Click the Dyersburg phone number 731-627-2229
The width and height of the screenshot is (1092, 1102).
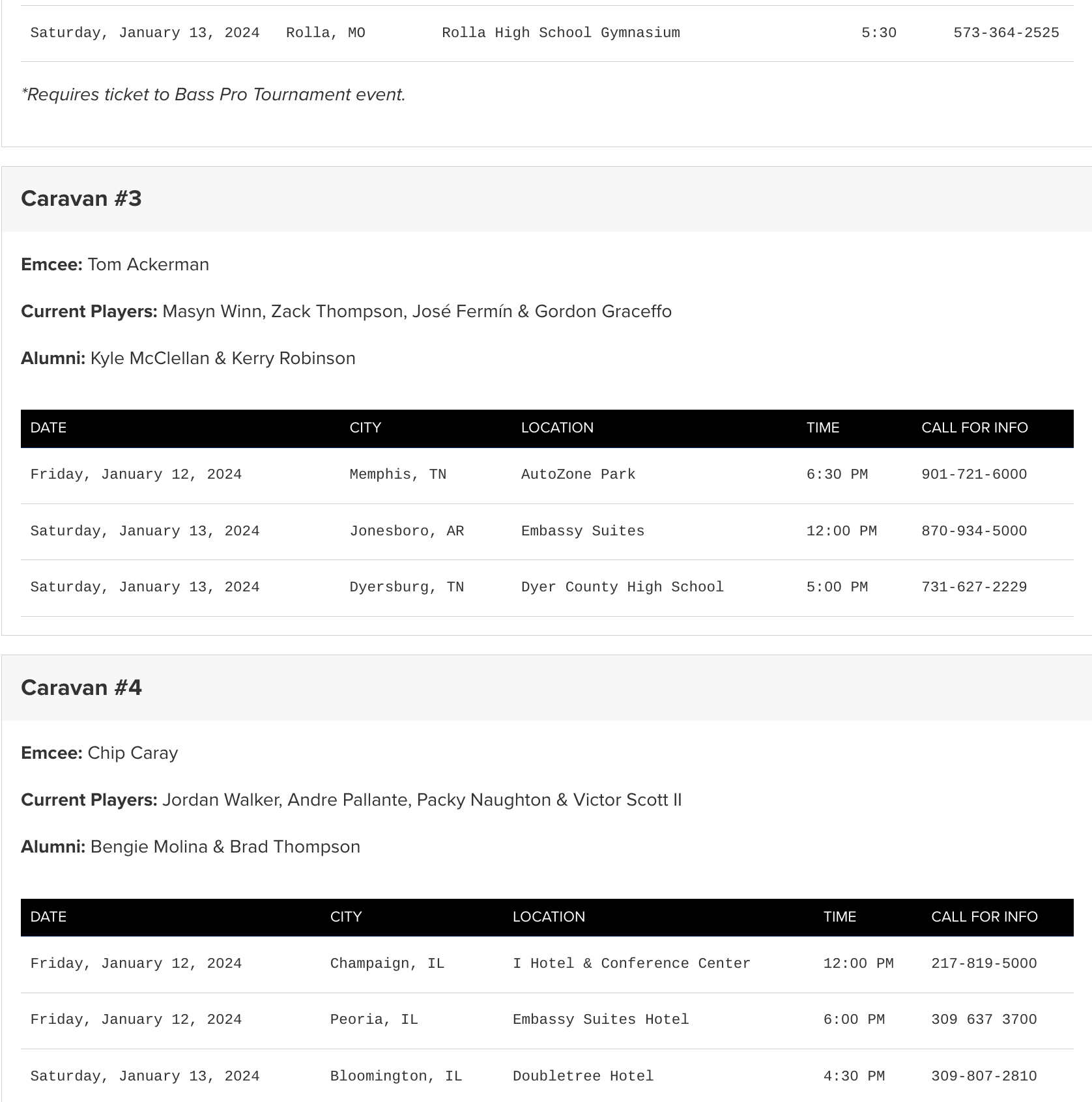[973, 587]
